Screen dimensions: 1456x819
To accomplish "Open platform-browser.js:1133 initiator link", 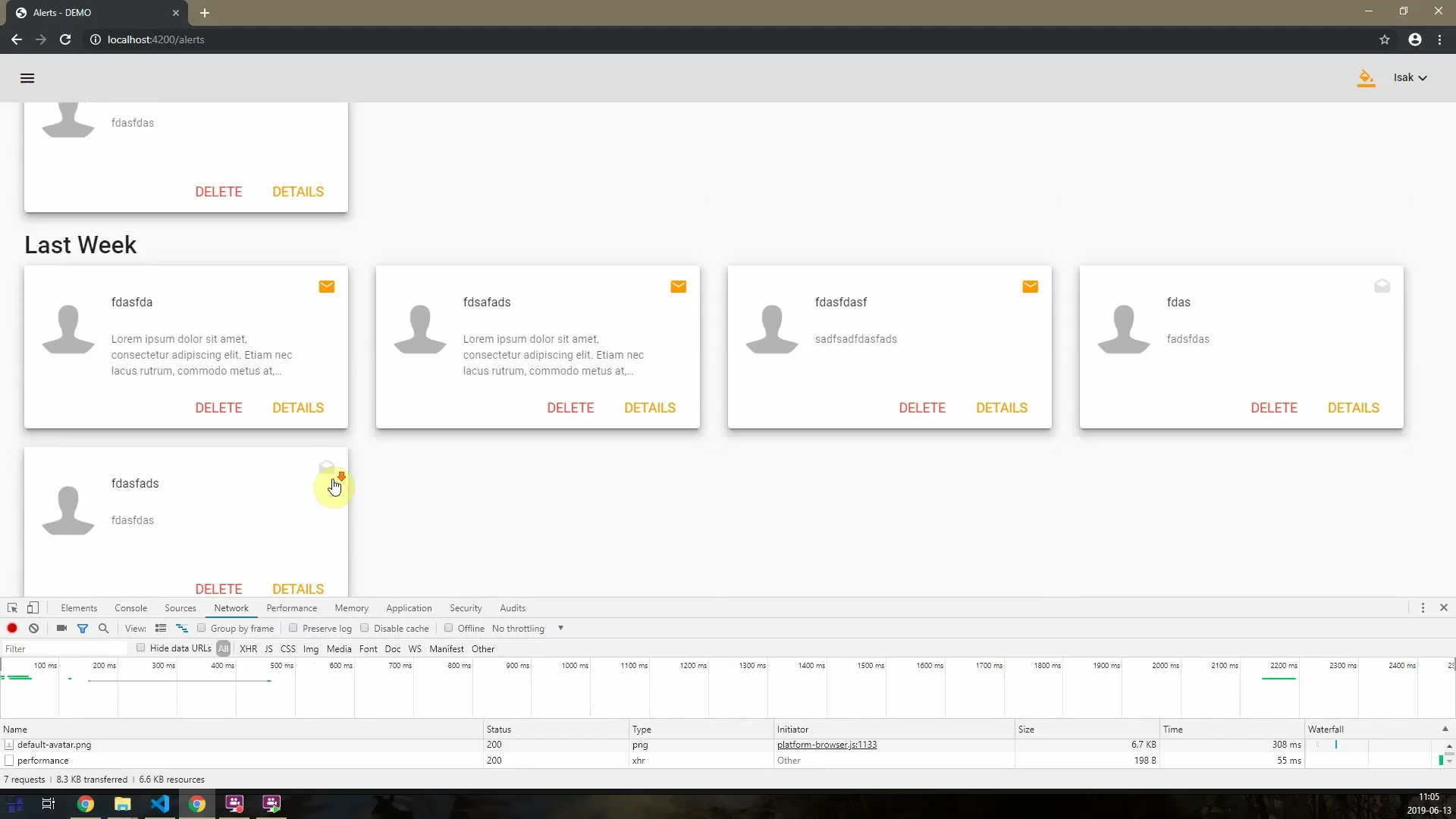I will [x=827, y=745].
